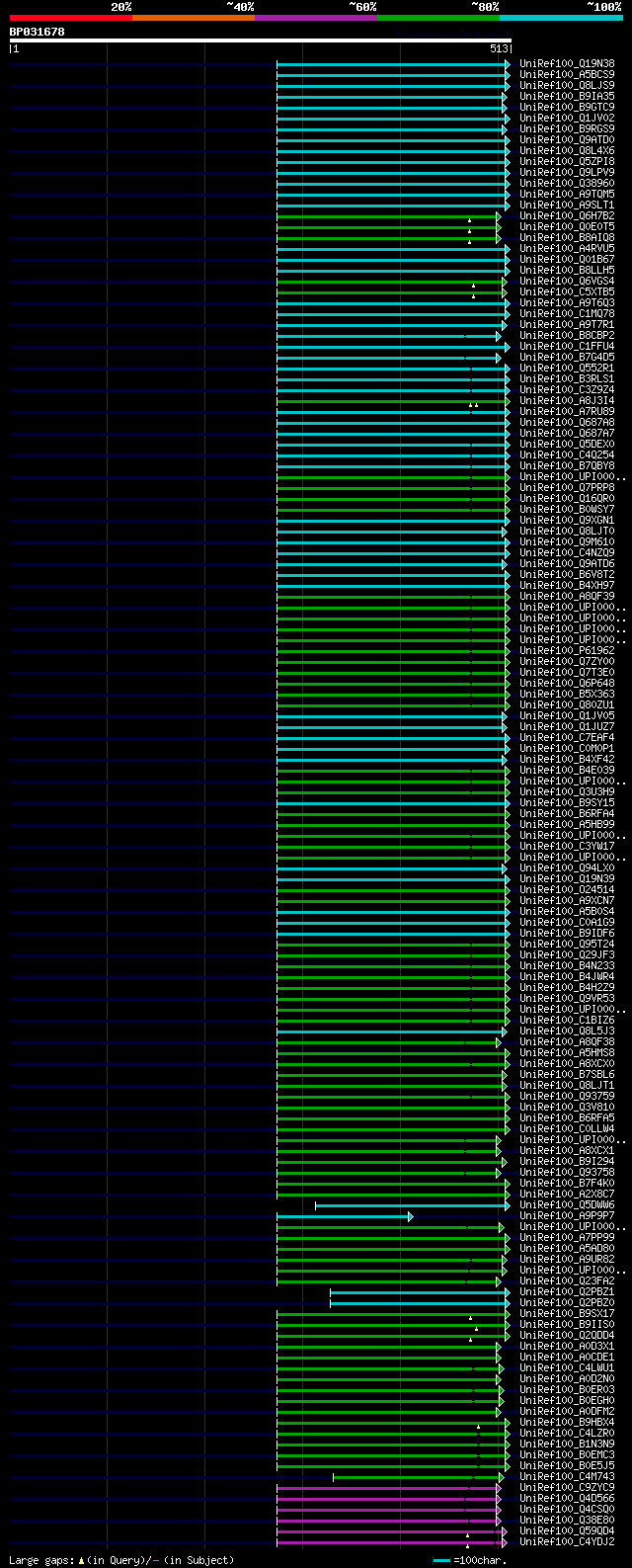Open hit UniRef100_B4XH97
632x1568 pixels.
click(x=567, y=586)
